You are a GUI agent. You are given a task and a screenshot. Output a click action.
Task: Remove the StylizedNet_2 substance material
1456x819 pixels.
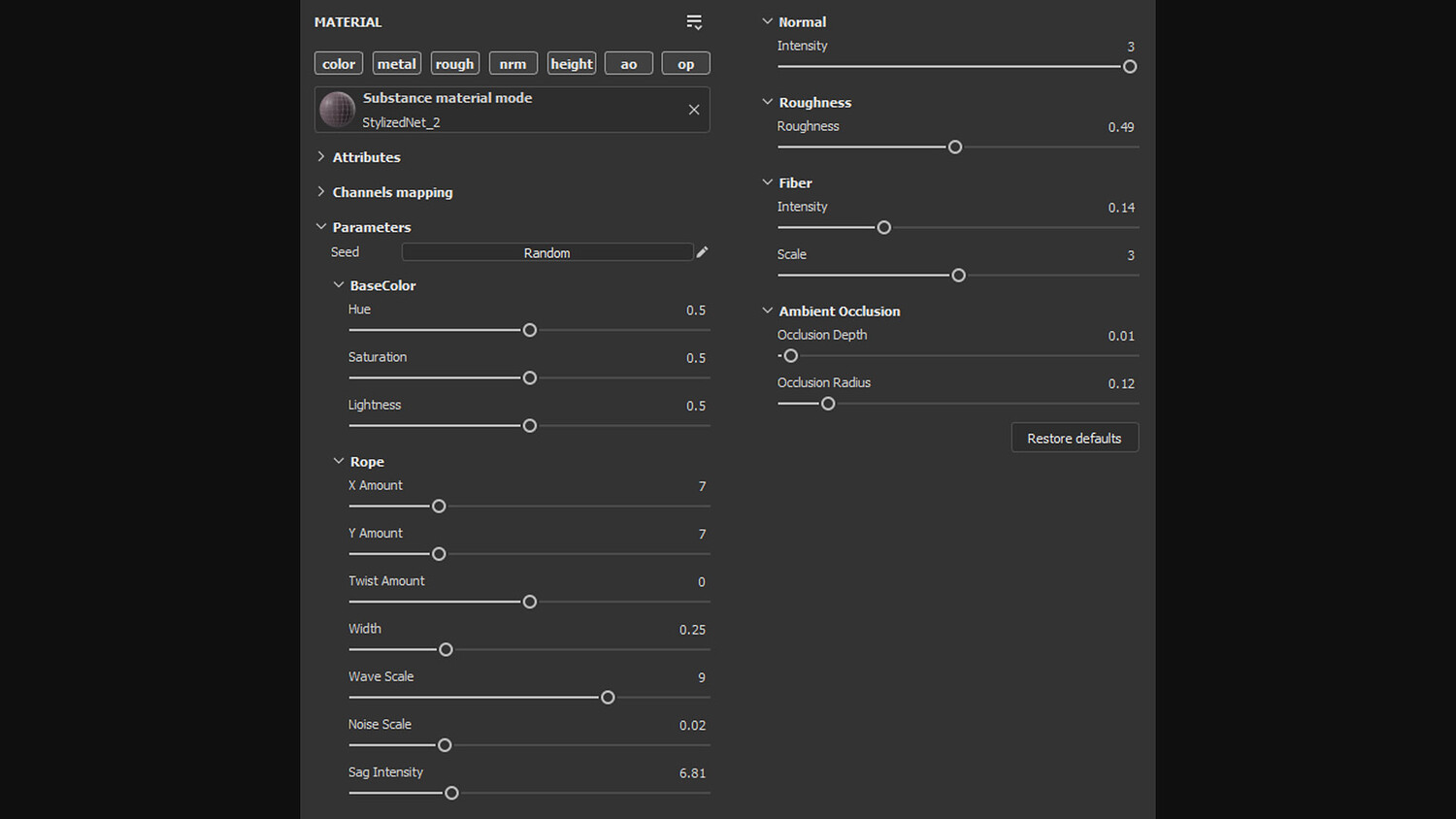(x=694, y=110)
